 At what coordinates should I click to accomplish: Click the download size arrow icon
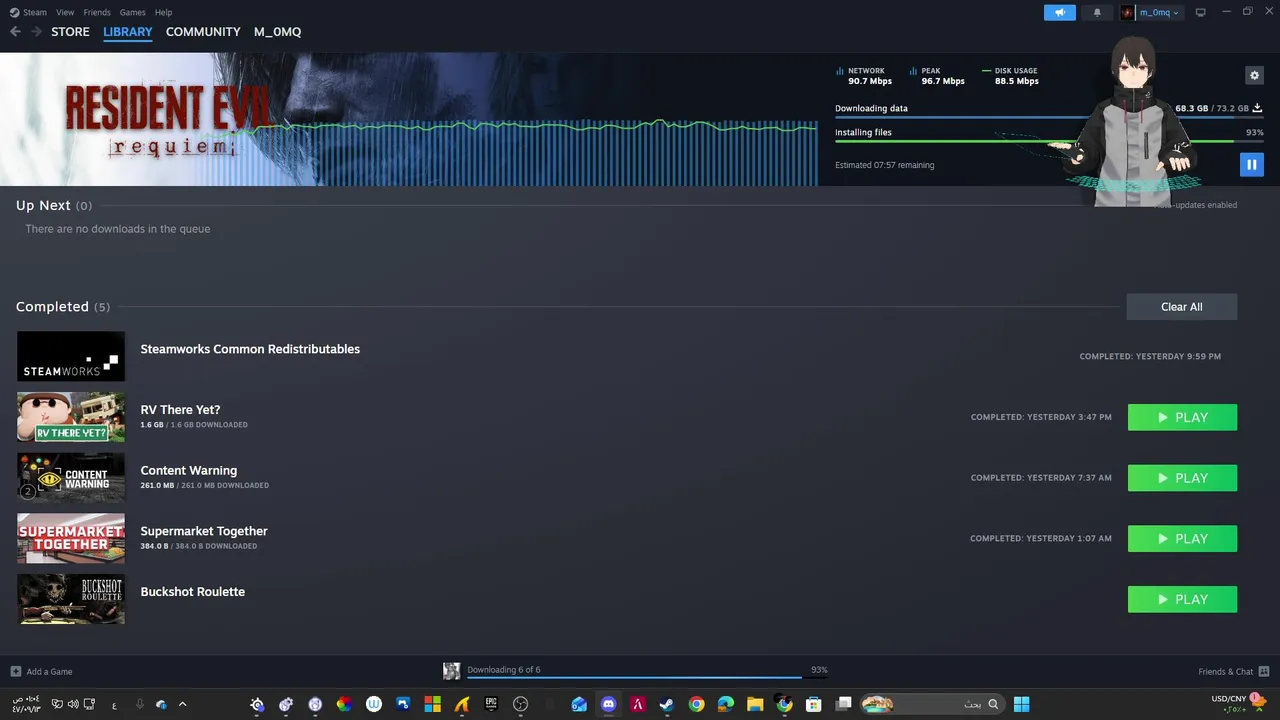point(1257,108)
